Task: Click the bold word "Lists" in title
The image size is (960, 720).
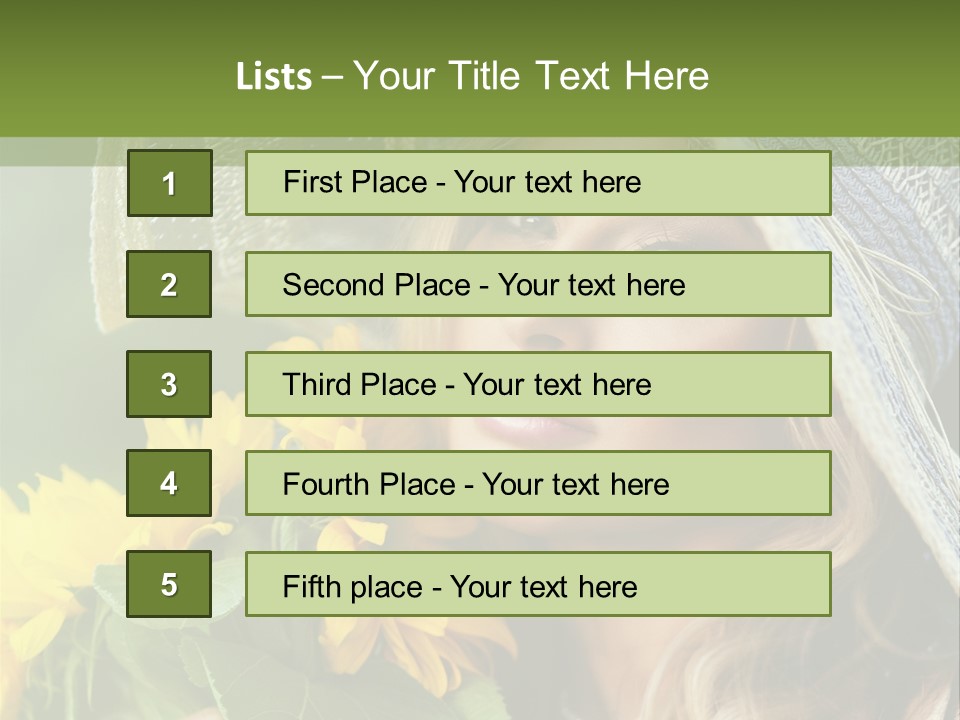Action: point(274,77)
